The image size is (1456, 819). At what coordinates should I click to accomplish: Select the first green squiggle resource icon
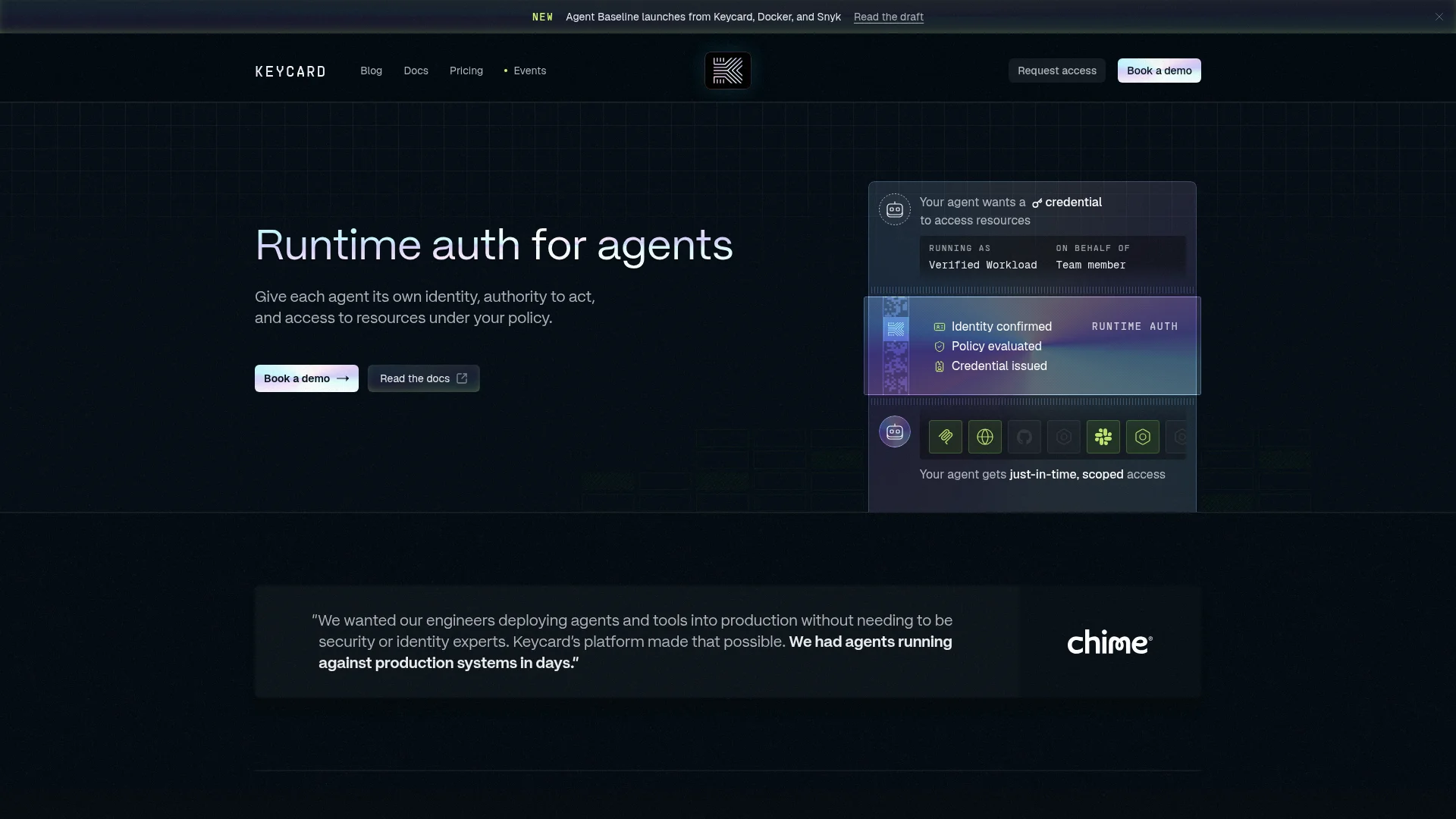tap(946, 437)
